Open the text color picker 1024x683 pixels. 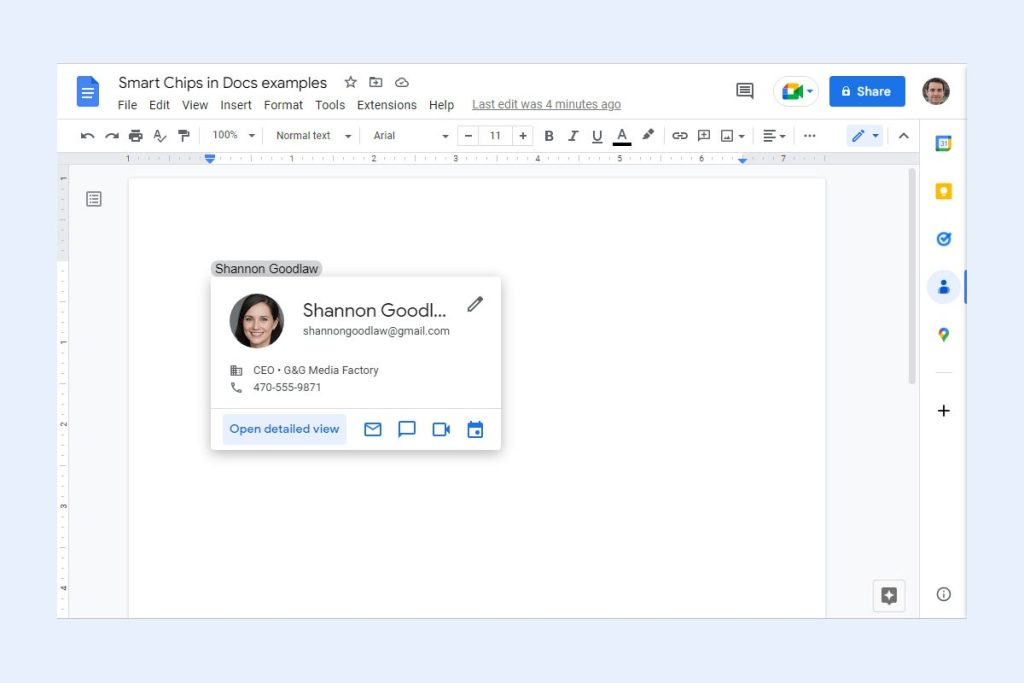pos(622,135)
